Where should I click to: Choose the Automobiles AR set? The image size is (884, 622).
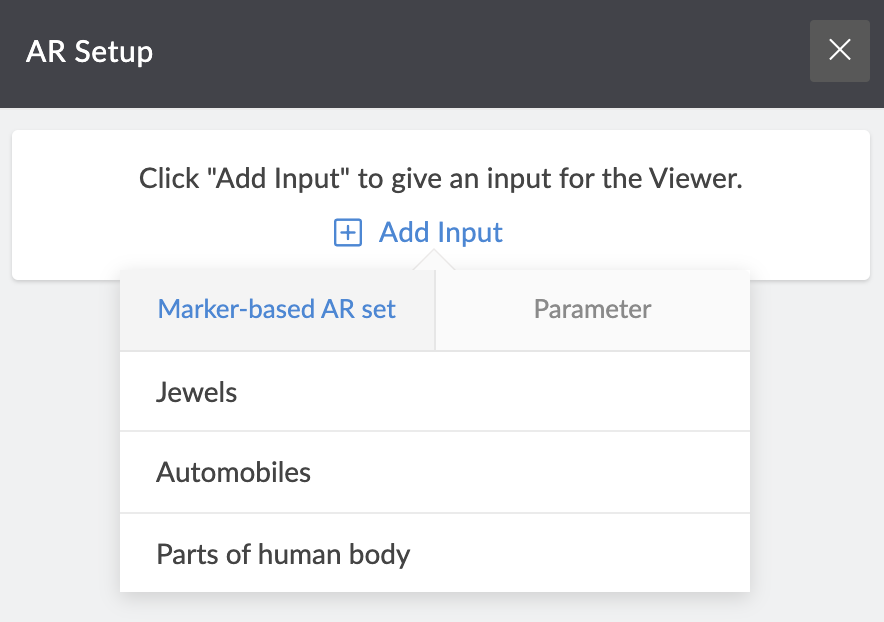coord(233,472)
